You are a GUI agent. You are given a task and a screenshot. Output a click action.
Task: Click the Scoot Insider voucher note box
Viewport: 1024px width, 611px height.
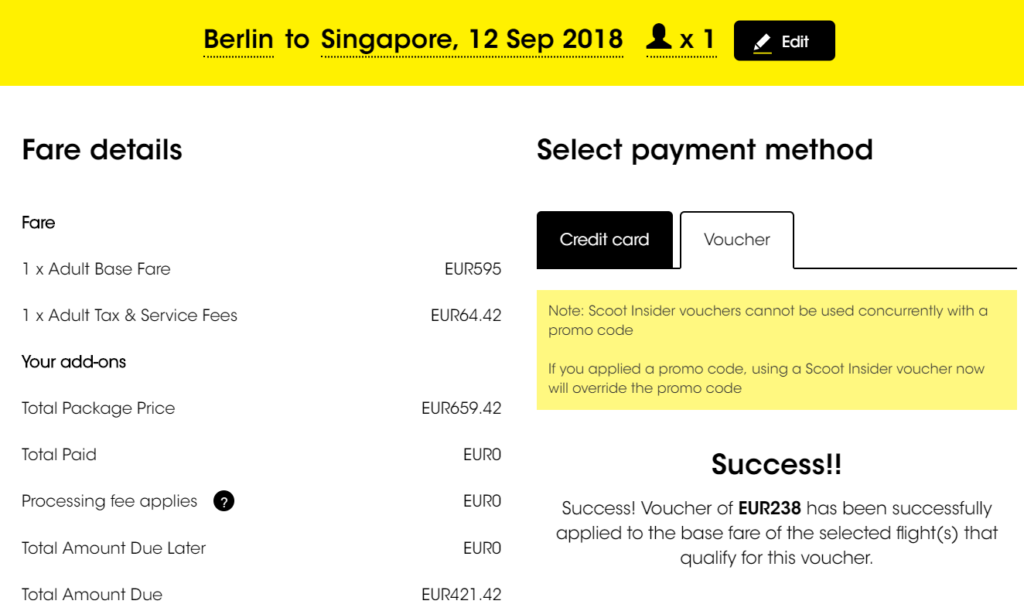point(776,350)
